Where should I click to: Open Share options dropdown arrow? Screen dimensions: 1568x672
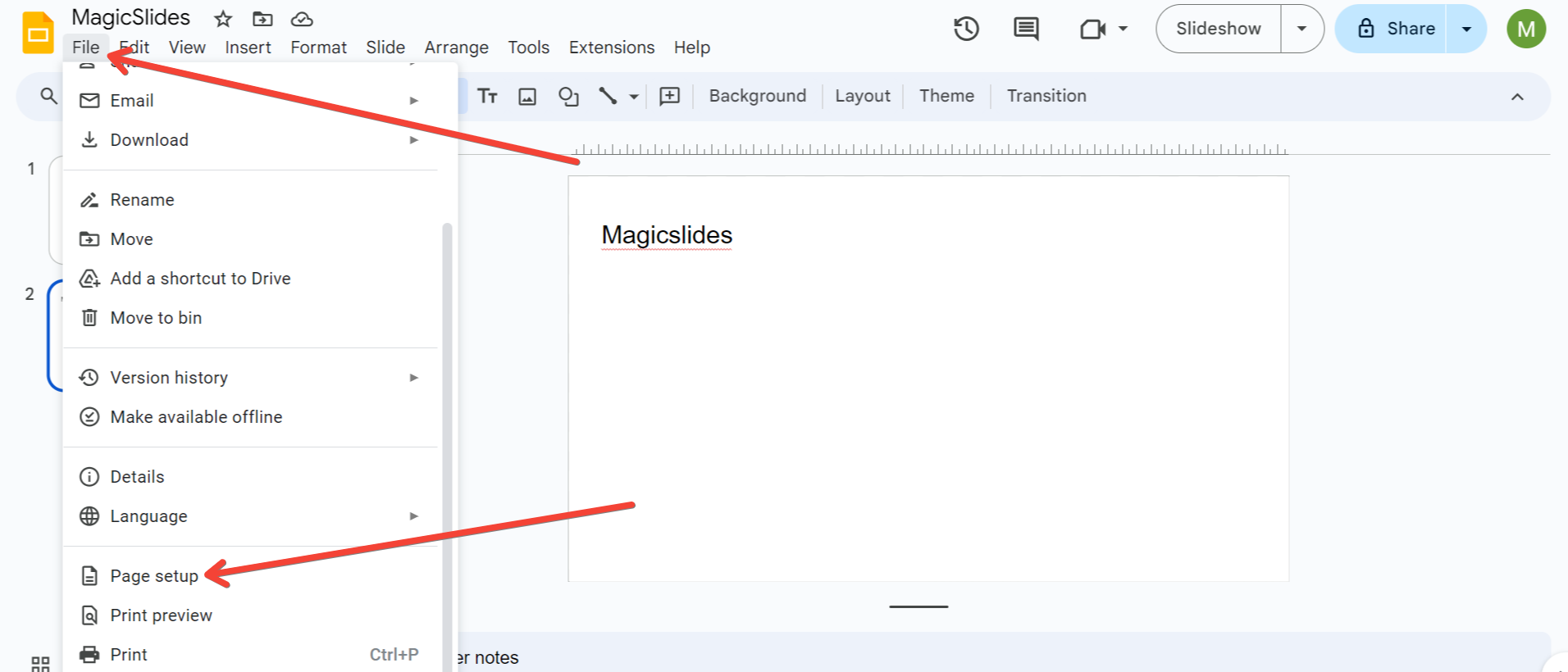click(1466, 29)
